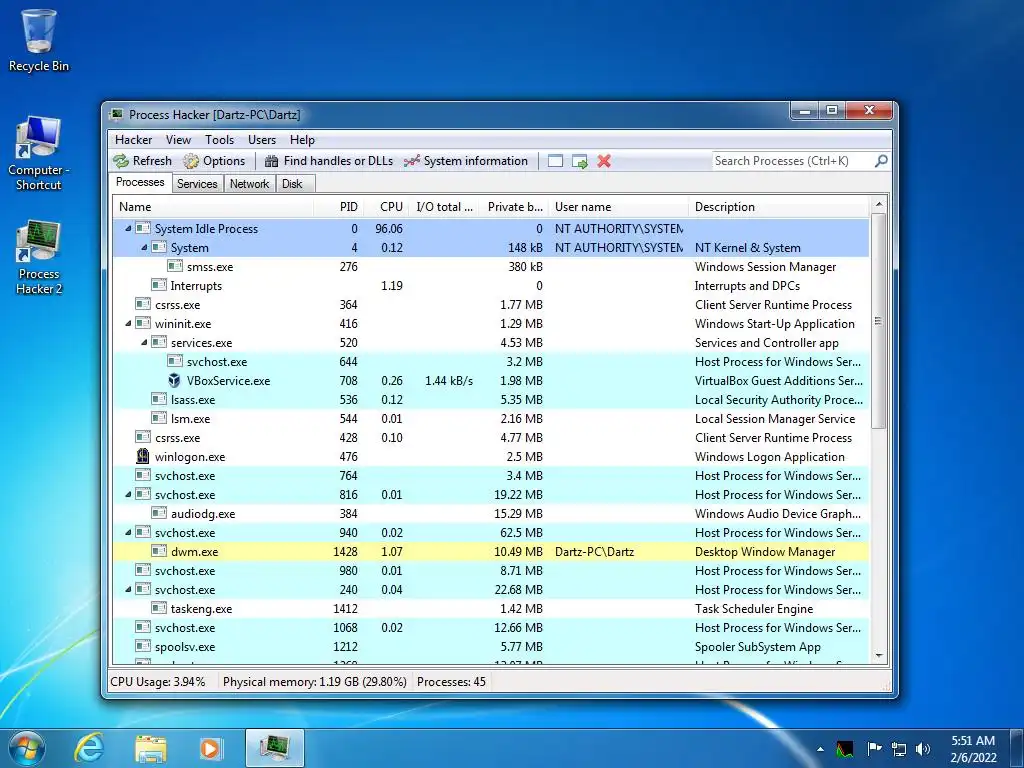Show hidden tray icons arrow
This screenshot has height=768, width=1024.
pyautogui.click(x=820, y=750)
